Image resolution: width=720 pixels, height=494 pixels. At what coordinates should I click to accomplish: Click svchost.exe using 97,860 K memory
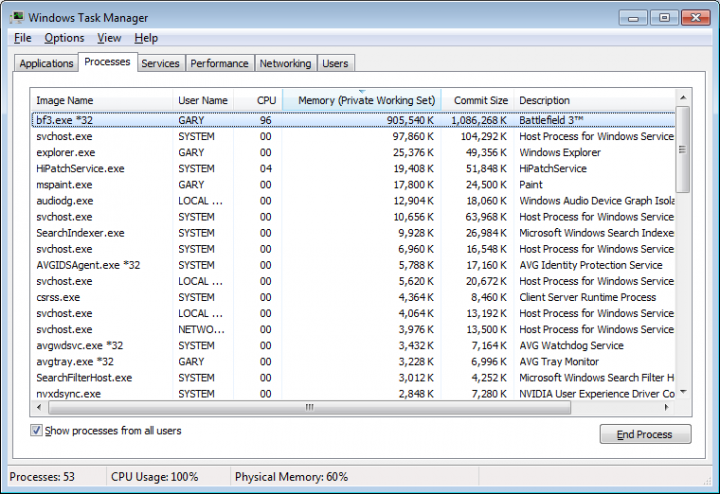[x=353, y=136]
